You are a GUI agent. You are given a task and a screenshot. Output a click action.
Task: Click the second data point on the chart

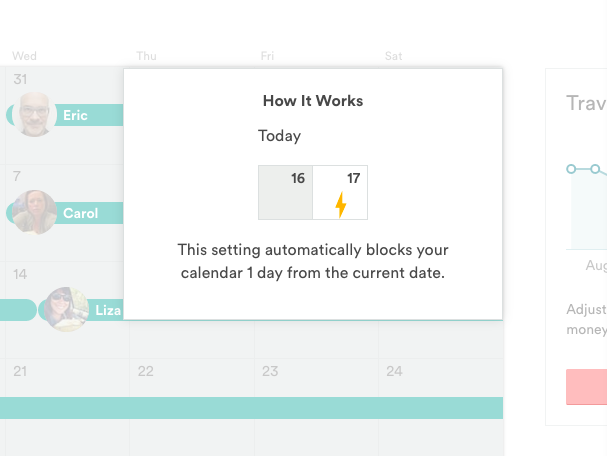tap(595, 169)
